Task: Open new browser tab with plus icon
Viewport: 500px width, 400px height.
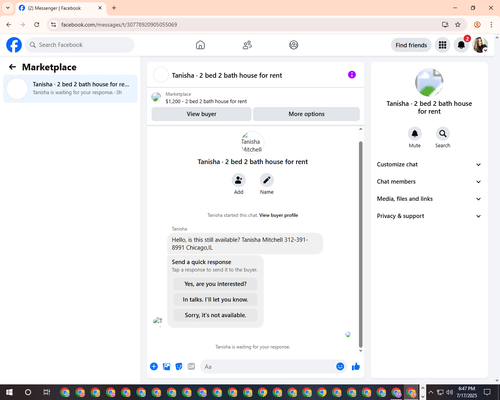Action: pyautogui.click(x=114, y=8)
